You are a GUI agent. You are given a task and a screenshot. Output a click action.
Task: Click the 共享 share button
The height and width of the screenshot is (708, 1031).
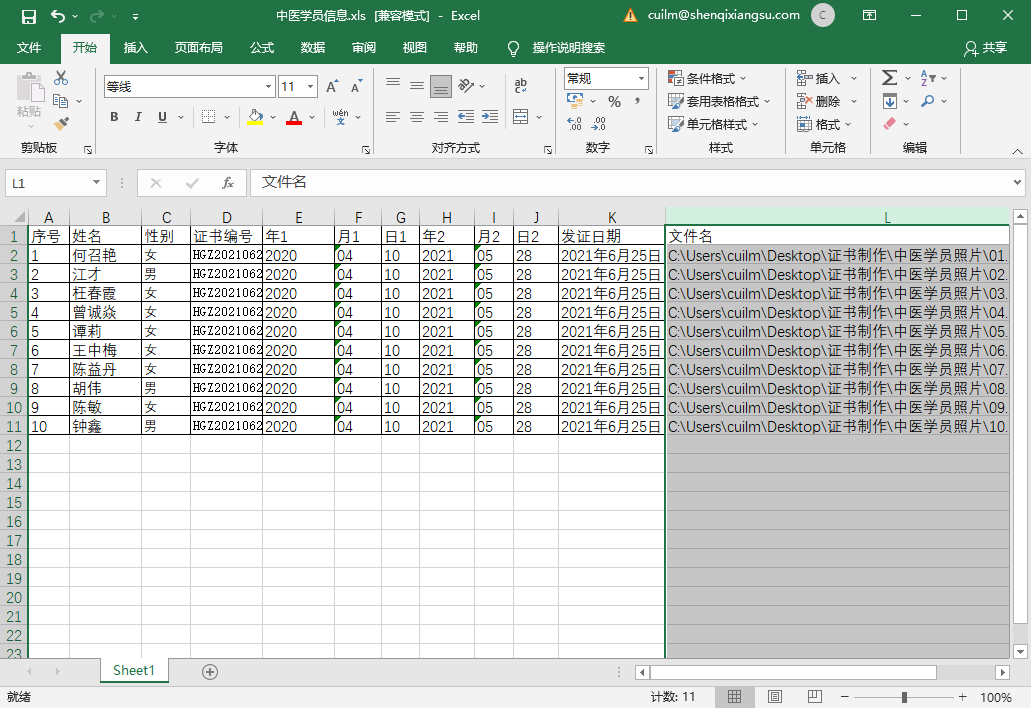pos(986,48)
